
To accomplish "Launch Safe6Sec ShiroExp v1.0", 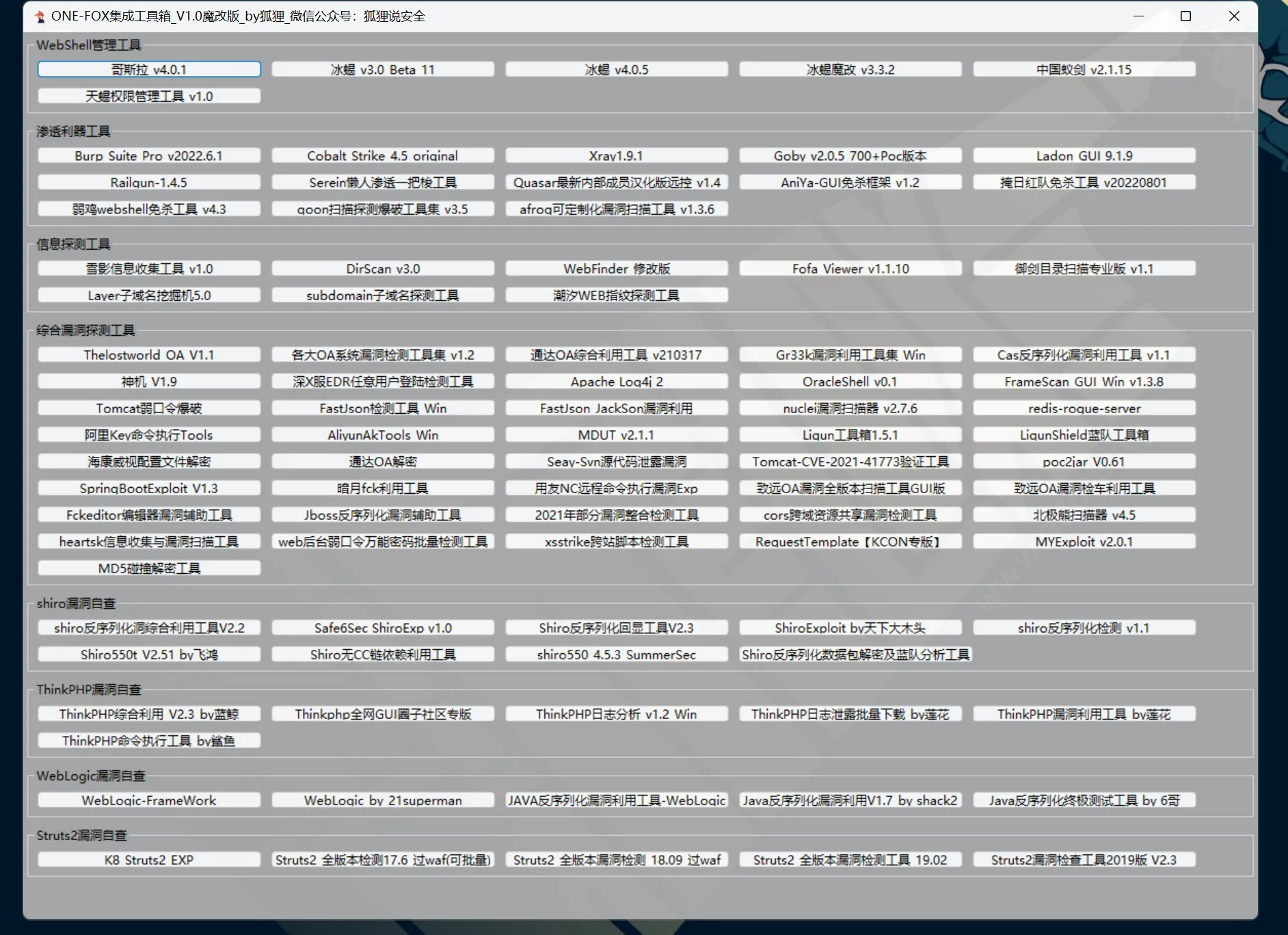I will click(383, 628).
